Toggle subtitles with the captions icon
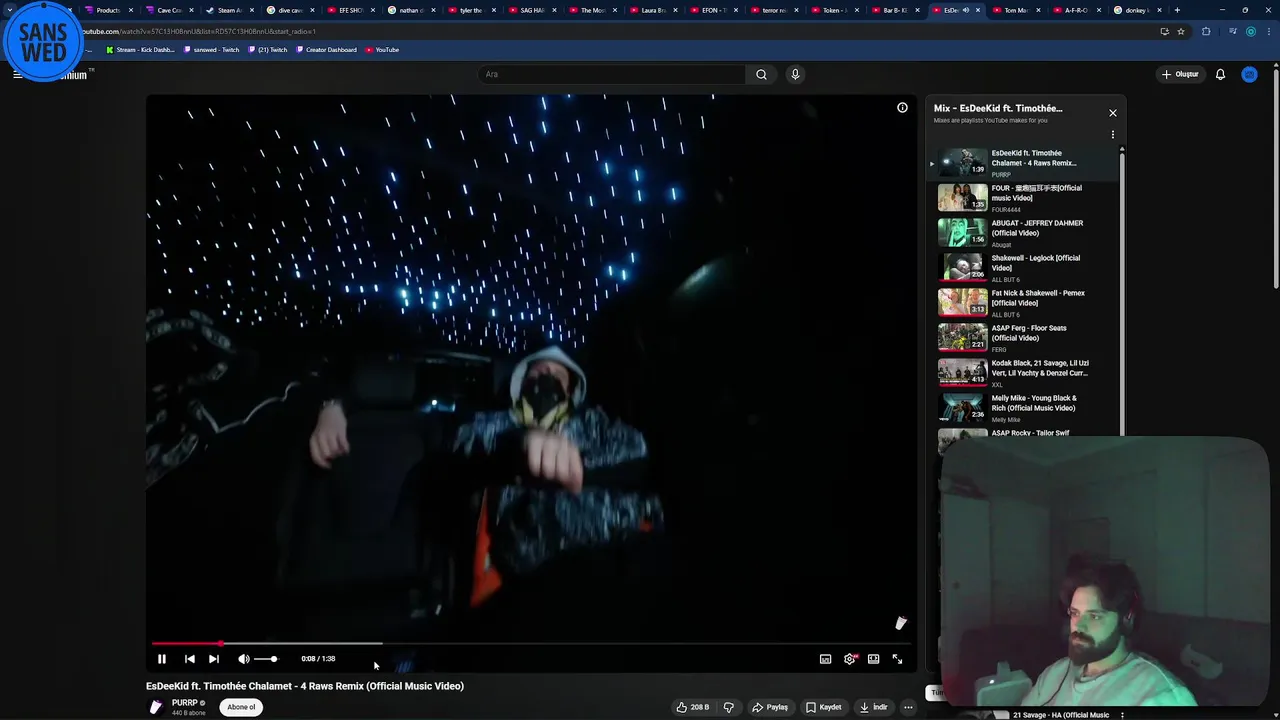The image size is (1280, 720). 825,659
